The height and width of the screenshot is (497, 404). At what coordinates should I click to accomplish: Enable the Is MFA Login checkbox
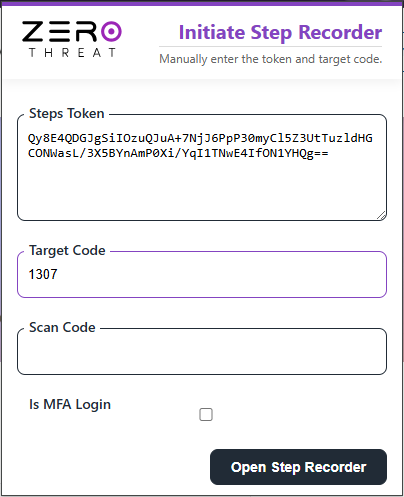[206, 414]
